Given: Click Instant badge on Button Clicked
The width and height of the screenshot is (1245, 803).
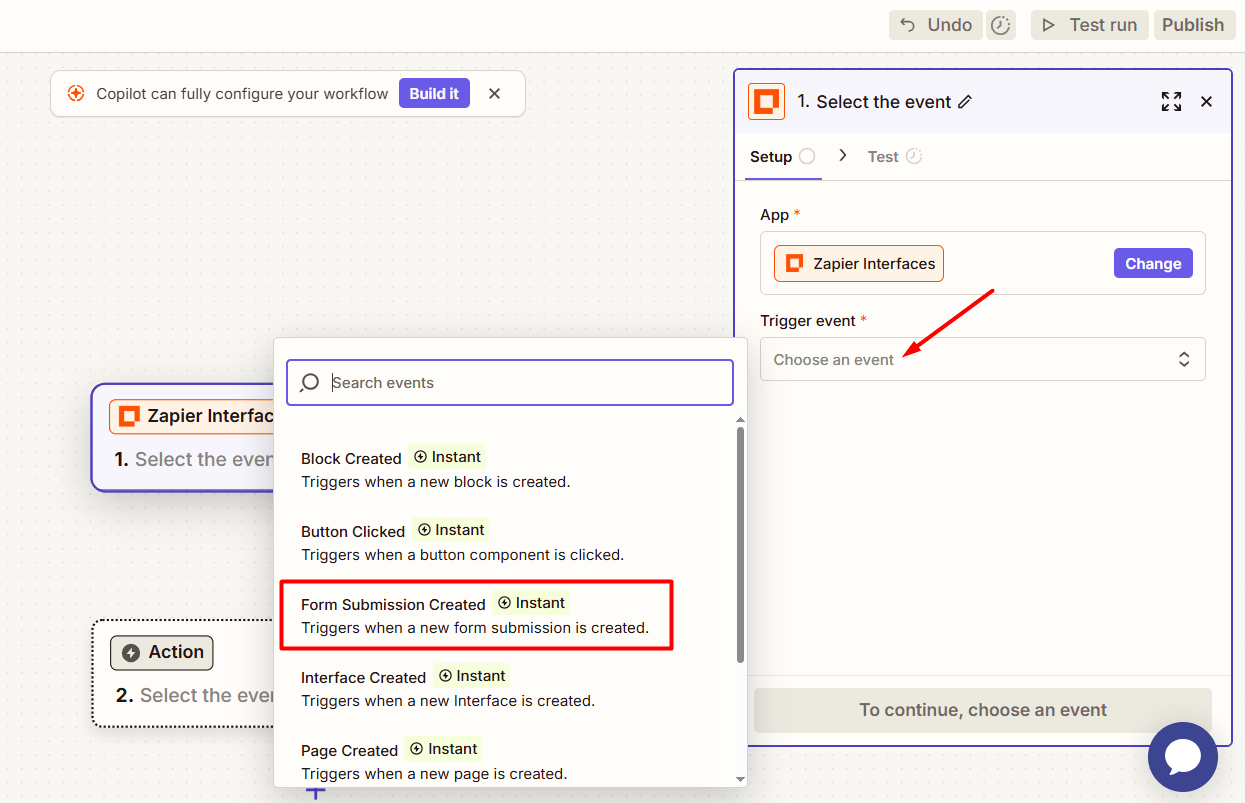Looking at the screenshot, I should coord(450,530).
